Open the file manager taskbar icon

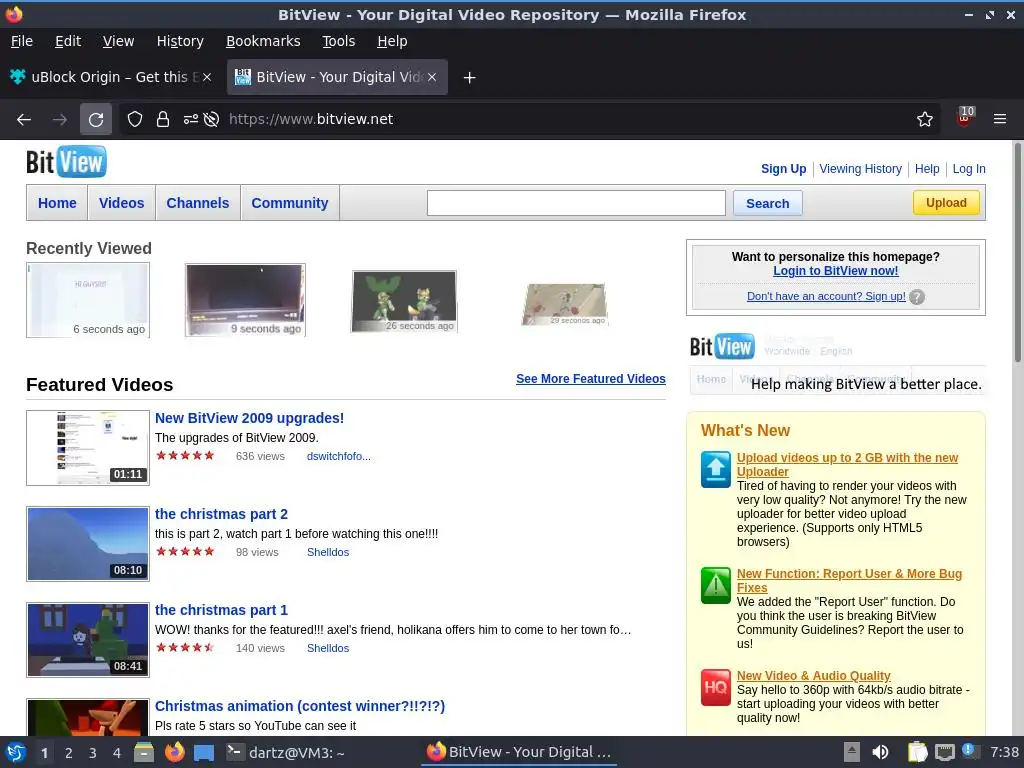click(143, 752)
